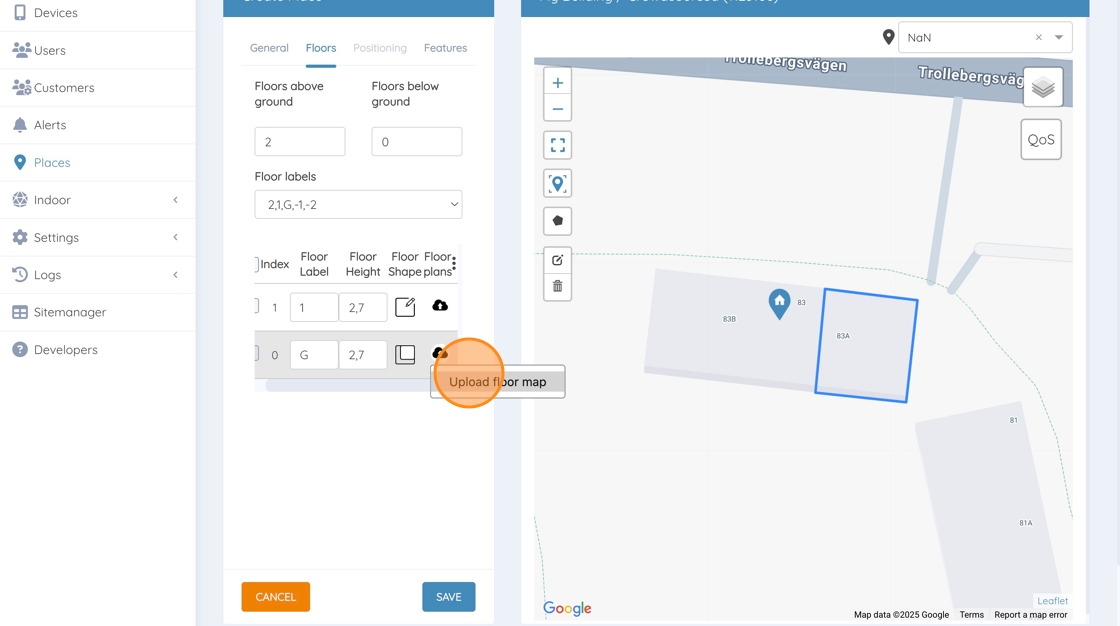Click the CANCEL button

point(276,597)
